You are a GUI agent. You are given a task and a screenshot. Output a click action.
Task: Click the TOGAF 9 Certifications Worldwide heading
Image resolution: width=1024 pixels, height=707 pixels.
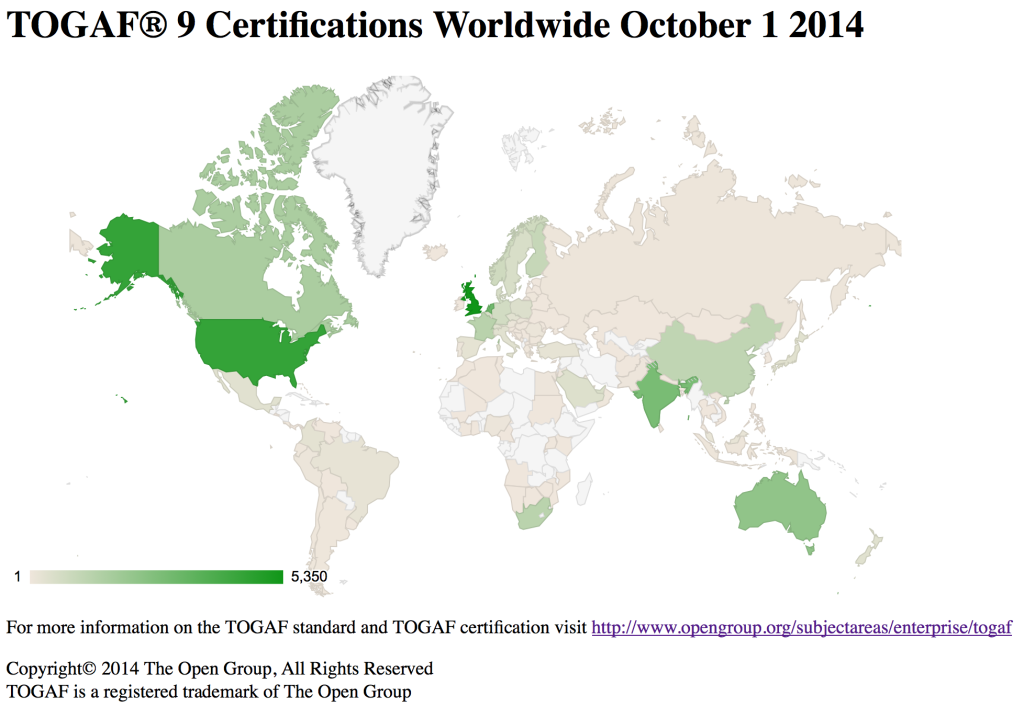pos(435,25)
